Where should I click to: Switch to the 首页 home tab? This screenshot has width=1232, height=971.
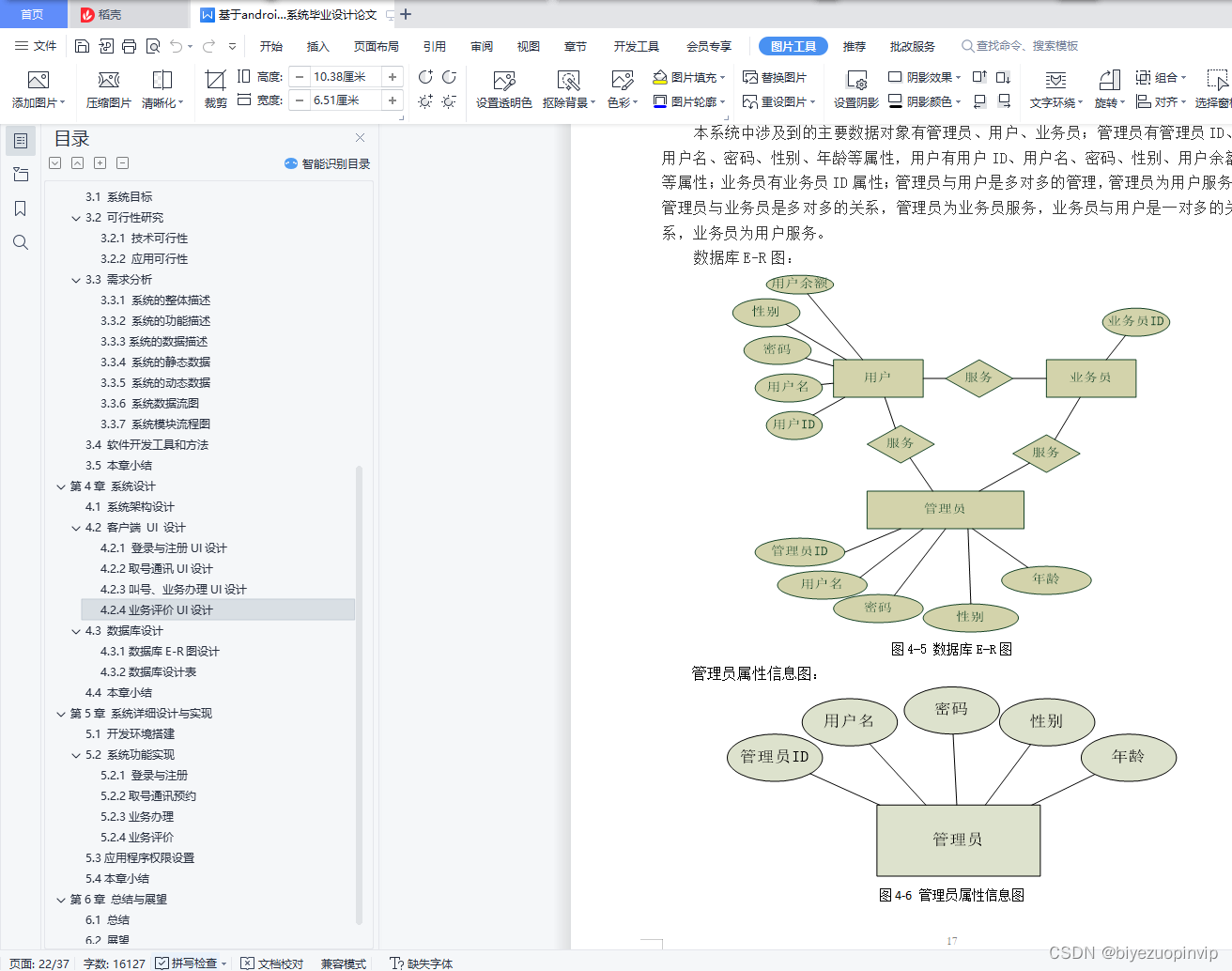pyautogui.click(x=33, y=14)
